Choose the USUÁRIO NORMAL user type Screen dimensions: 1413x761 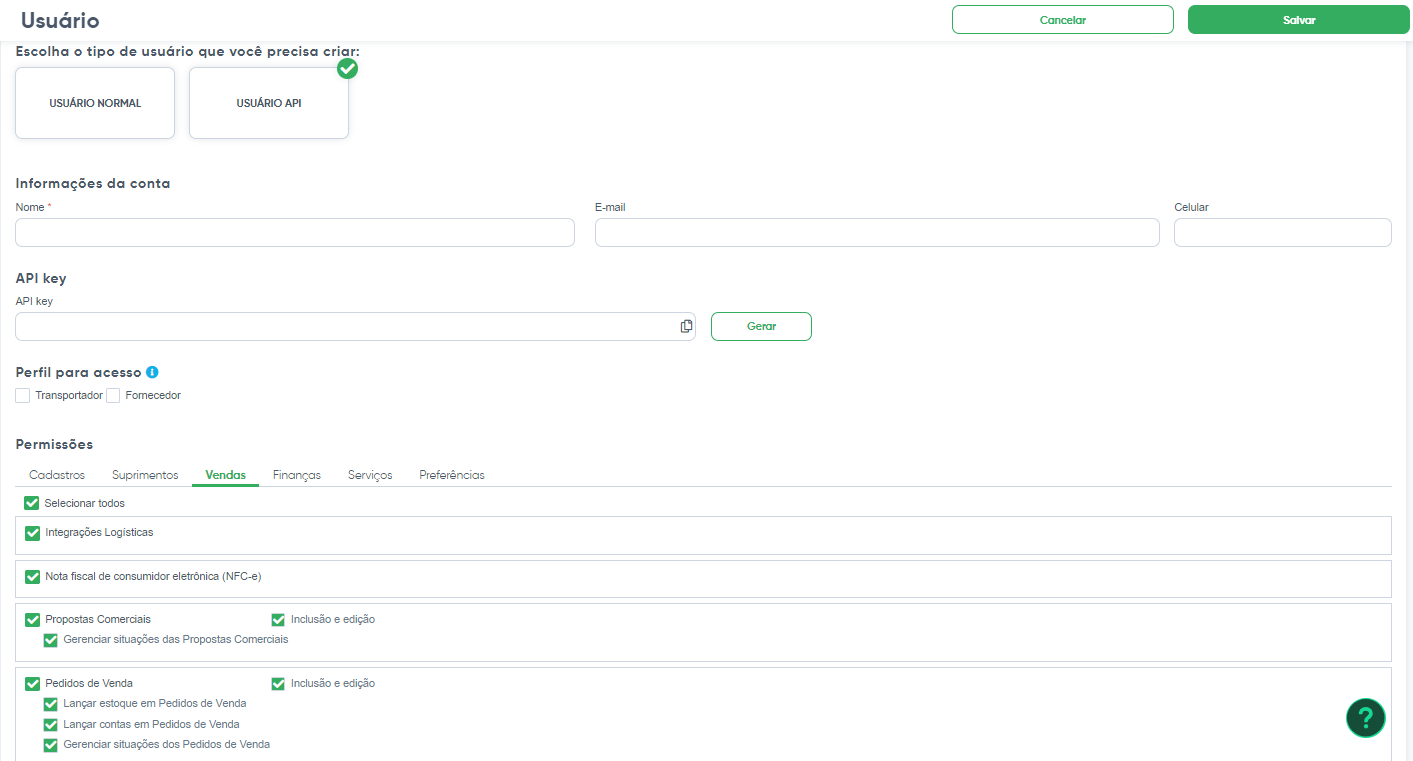95,103
